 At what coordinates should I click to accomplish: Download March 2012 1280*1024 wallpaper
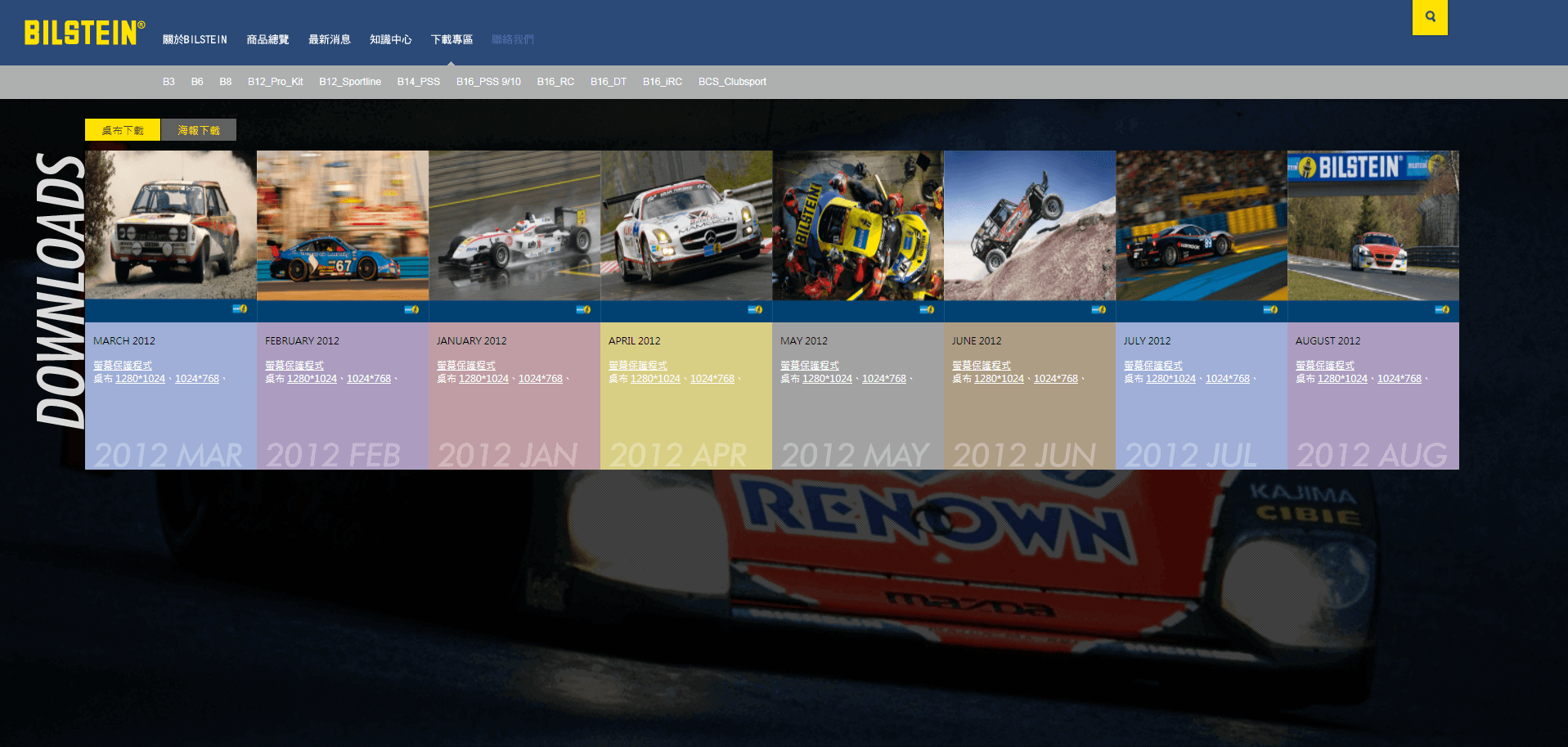[140, 379]
